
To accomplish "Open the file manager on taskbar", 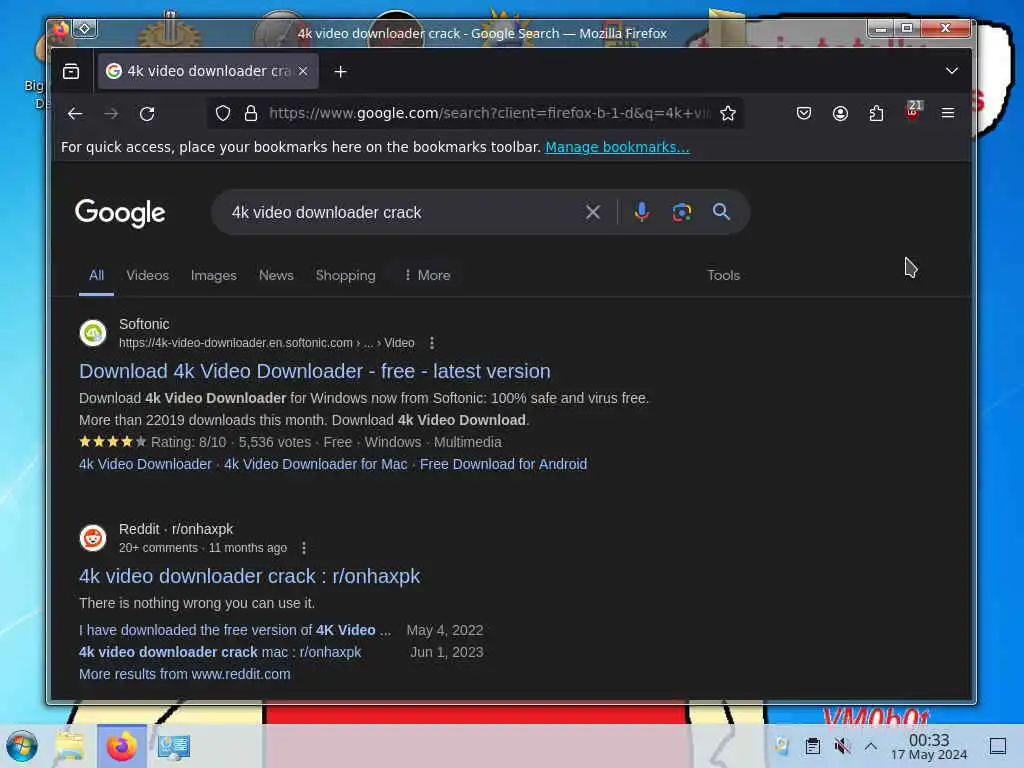I will click(70, 746).
